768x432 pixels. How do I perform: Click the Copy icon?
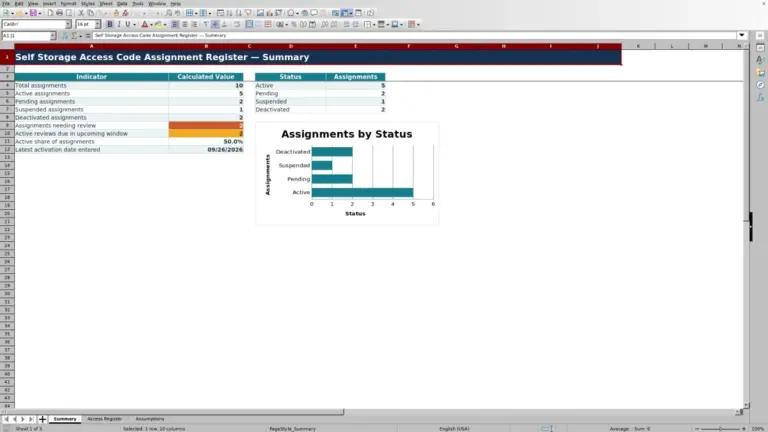click(91, 13)
